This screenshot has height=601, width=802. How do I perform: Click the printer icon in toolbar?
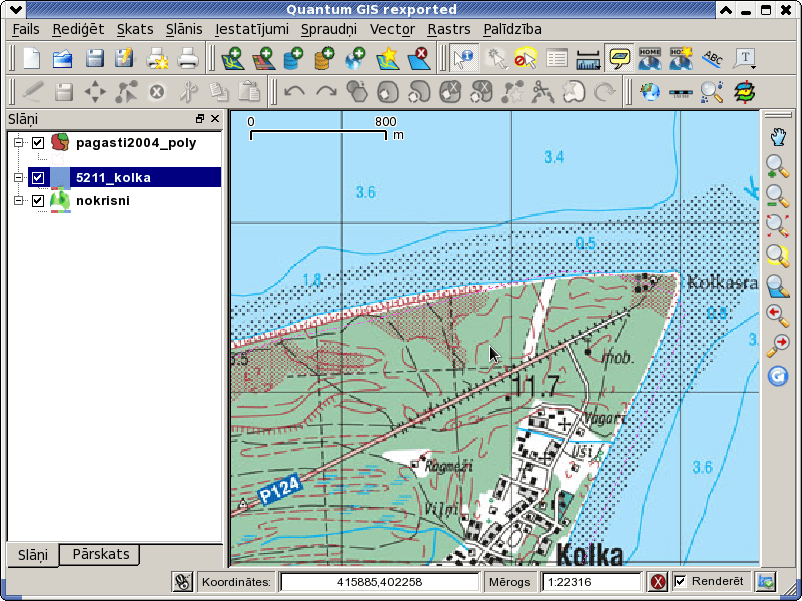[188, 58]
